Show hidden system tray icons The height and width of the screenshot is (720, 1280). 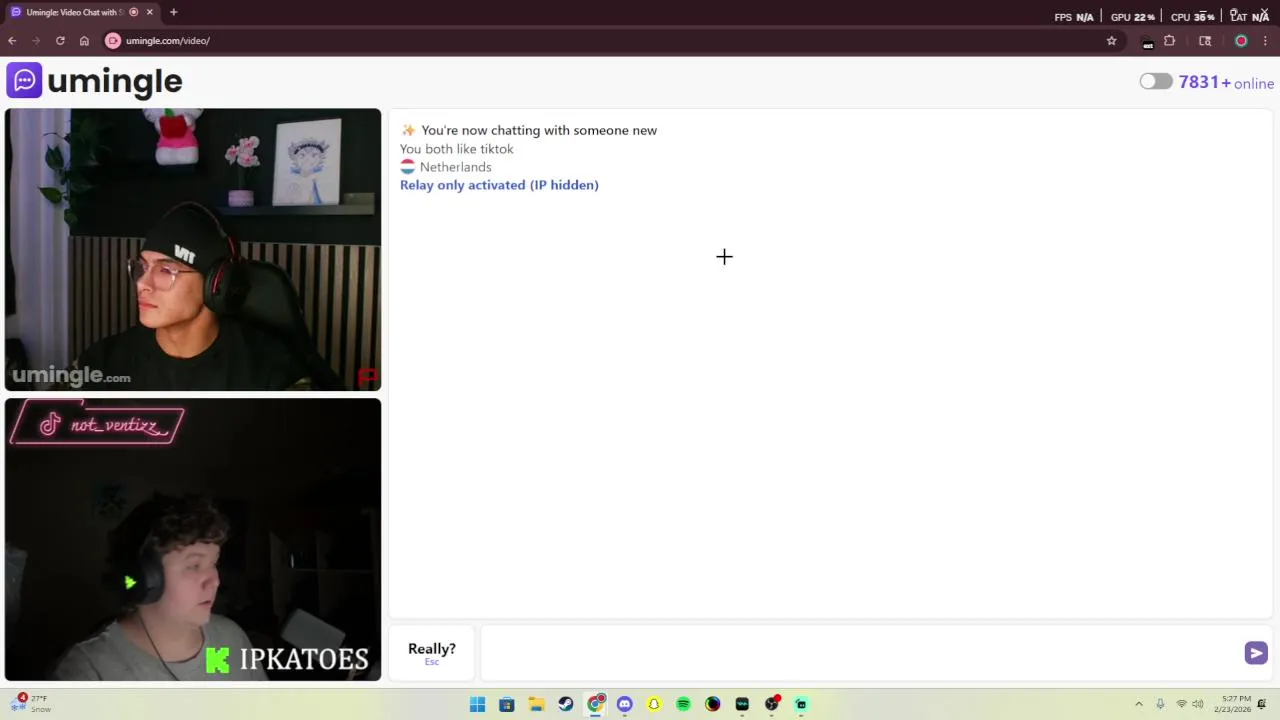pos(1138,704)
